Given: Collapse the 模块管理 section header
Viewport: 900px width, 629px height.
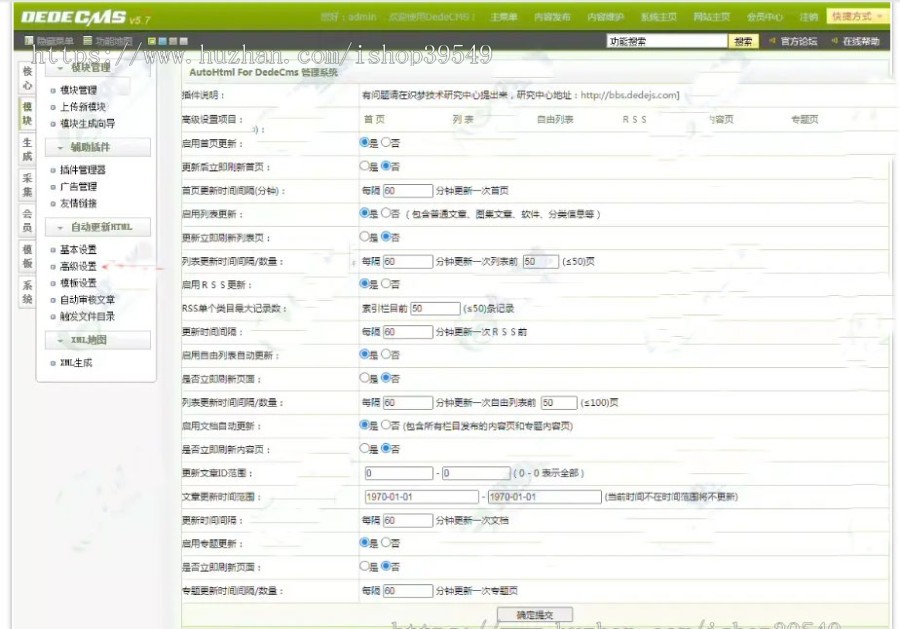Looking at the screenshot, I should coord(98,68).
